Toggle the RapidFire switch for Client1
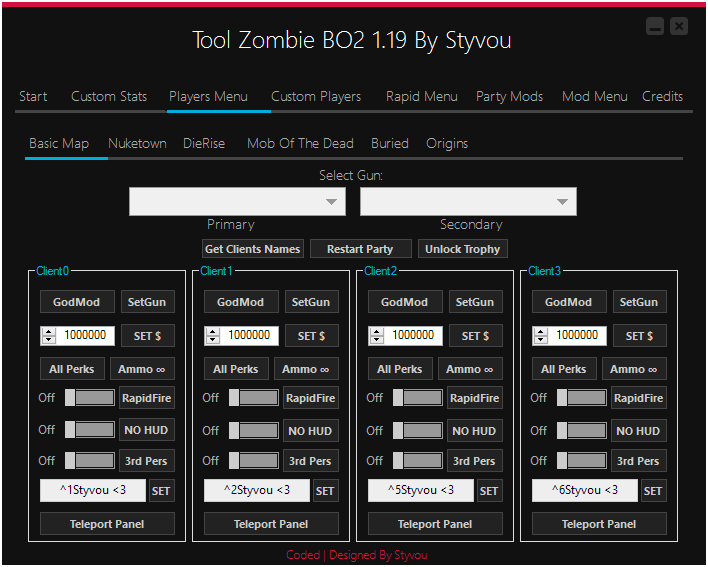This screenshot has height=567, width=708. coord(254,398)
